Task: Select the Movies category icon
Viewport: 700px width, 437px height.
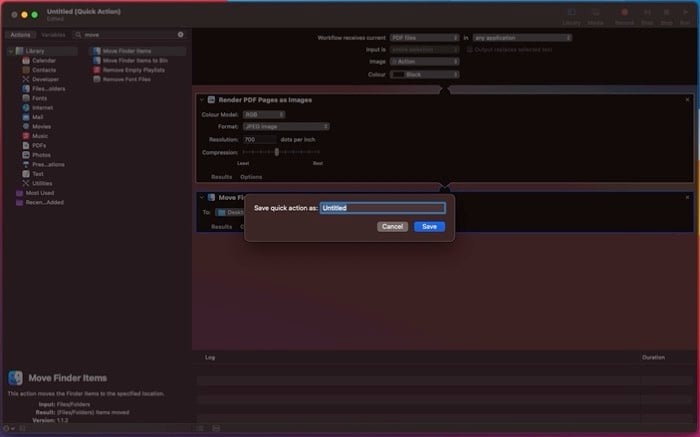Action: (x=26, y=126)
